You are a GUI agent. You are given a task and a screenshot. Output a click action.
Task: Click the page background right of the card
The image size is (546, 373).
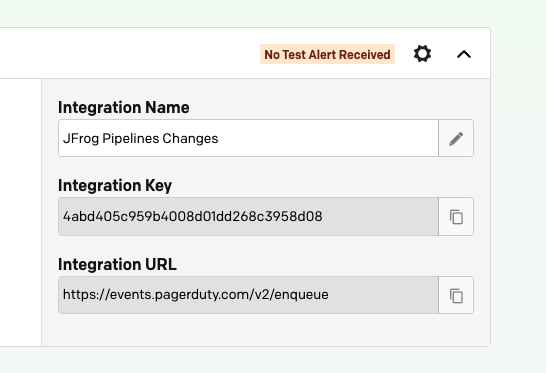pos(518,187)
